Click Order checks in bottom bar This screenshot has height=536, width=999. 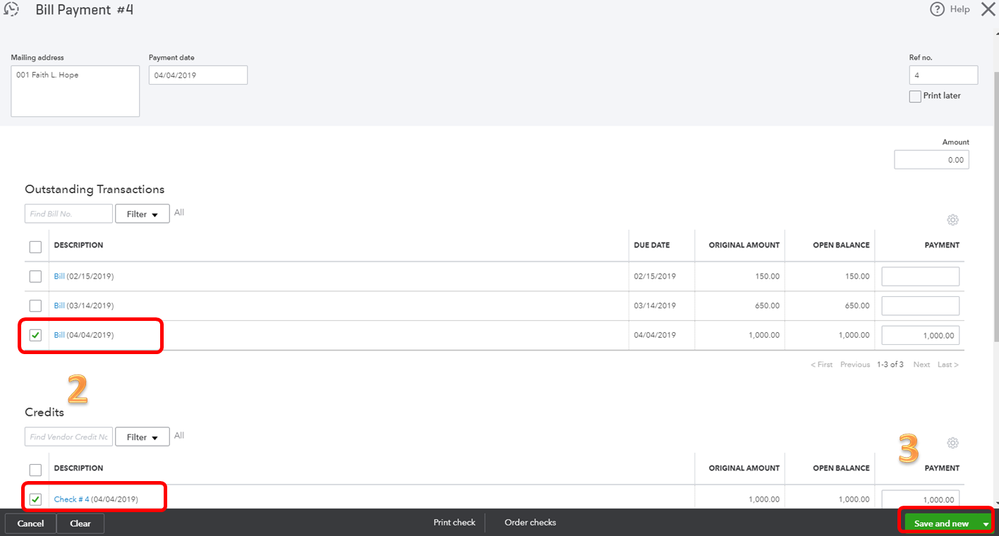pos(530,522)
